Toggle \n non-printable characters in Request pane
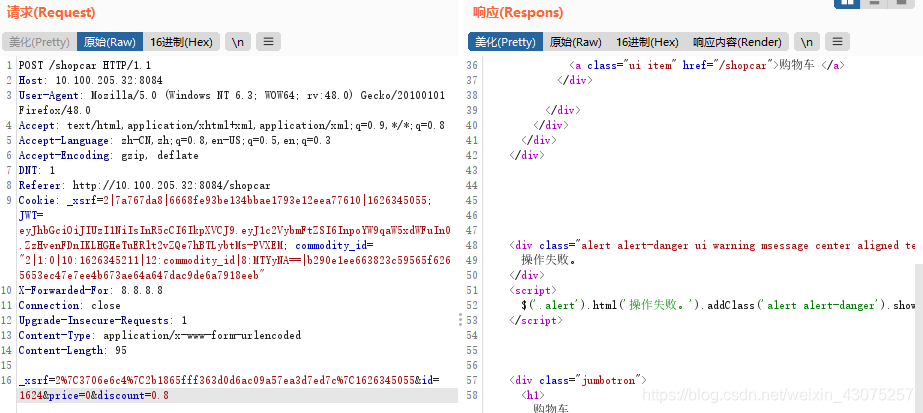 [238, 42]
